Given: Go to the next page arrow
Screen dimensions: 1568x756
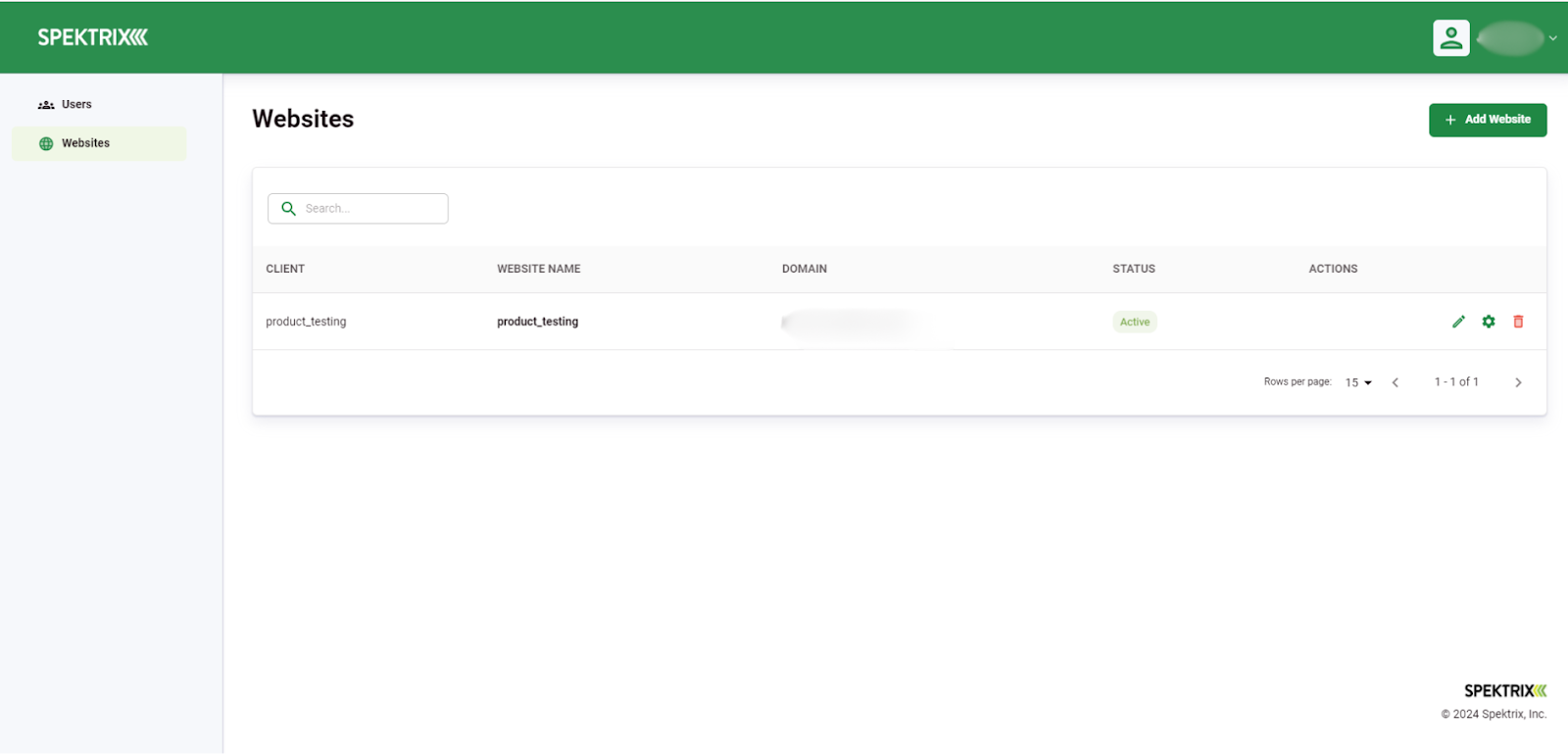Looking at the screenshot, I should [x=1518, y=382].
